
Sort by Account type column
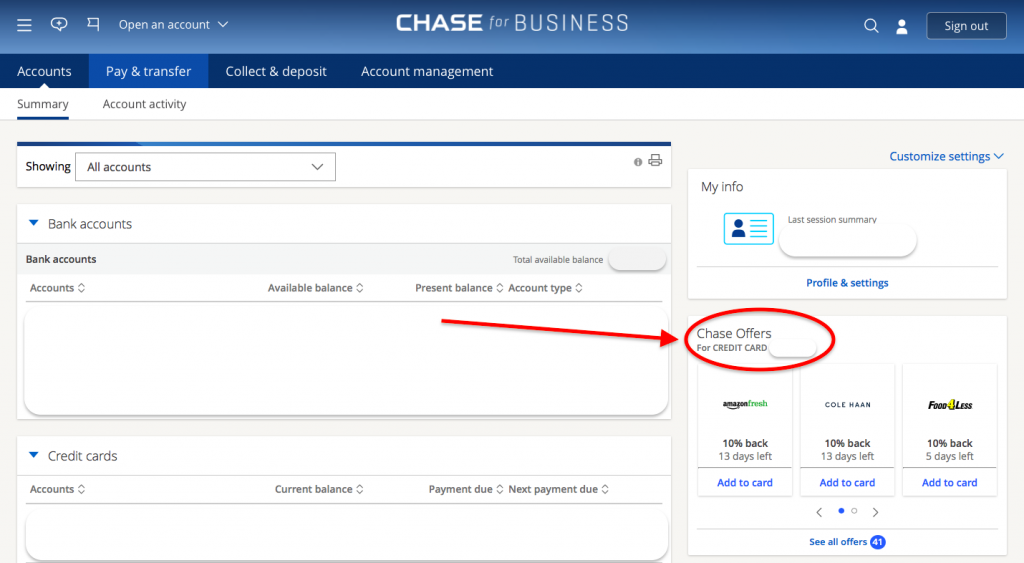[x=545, y=288]
